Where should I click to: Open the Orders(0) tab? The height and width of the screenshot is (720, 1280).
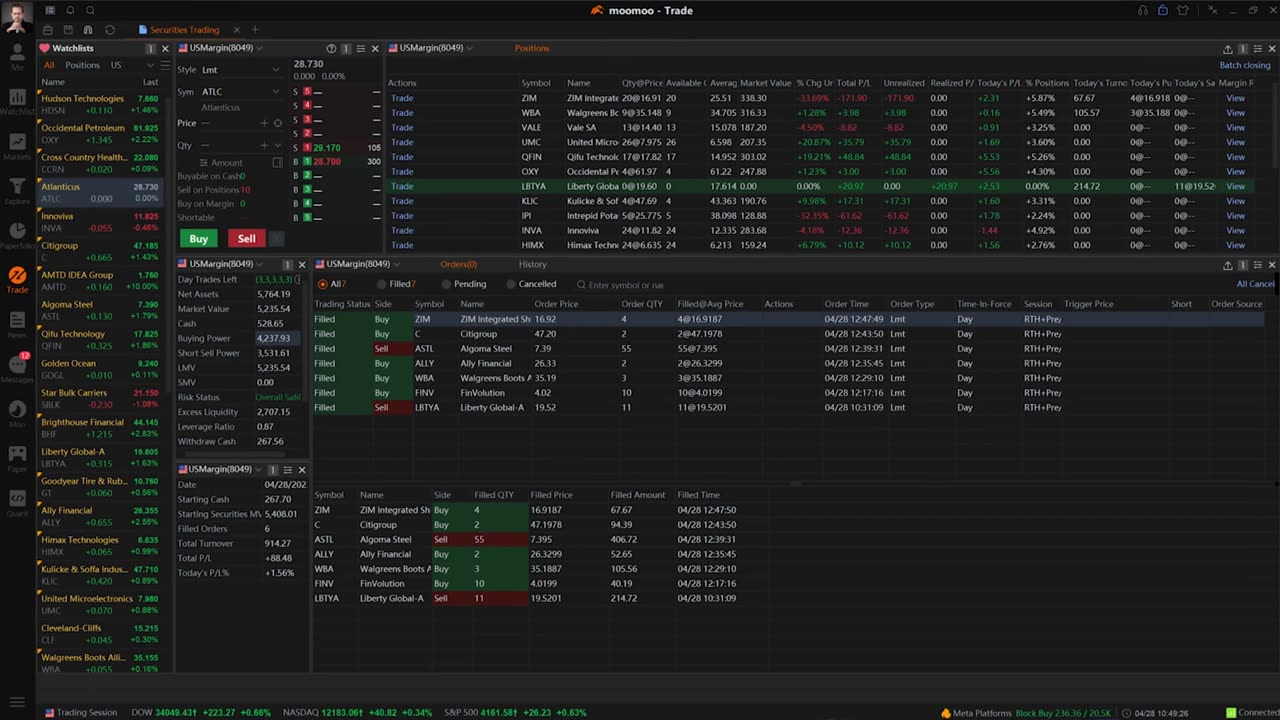(459, 264)
